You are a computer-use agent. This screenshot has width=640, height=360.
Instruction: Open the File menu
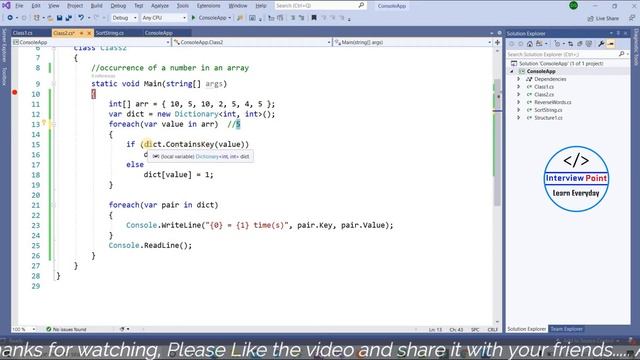click(x=19, y=6)
